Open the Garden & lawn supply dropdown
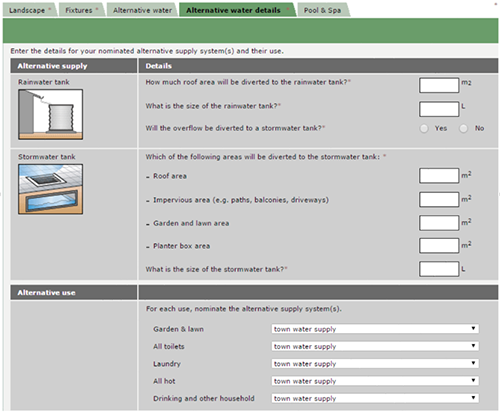The image size is (500, 412). click(375, 329)
